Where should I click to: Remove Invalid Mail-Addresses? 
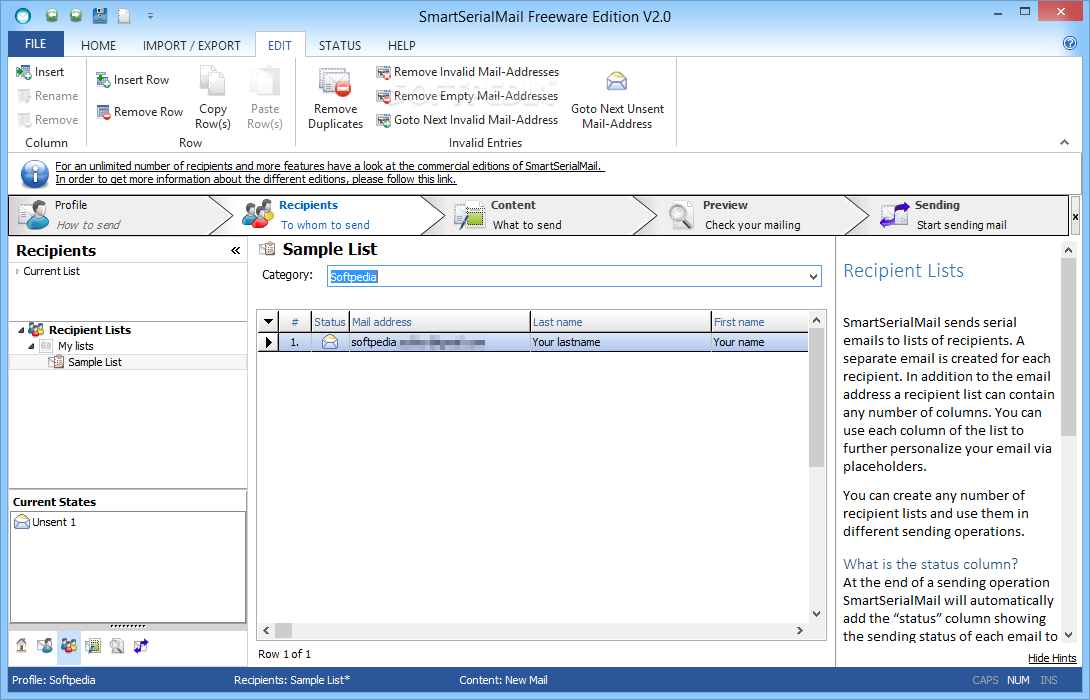coord(468,72)
